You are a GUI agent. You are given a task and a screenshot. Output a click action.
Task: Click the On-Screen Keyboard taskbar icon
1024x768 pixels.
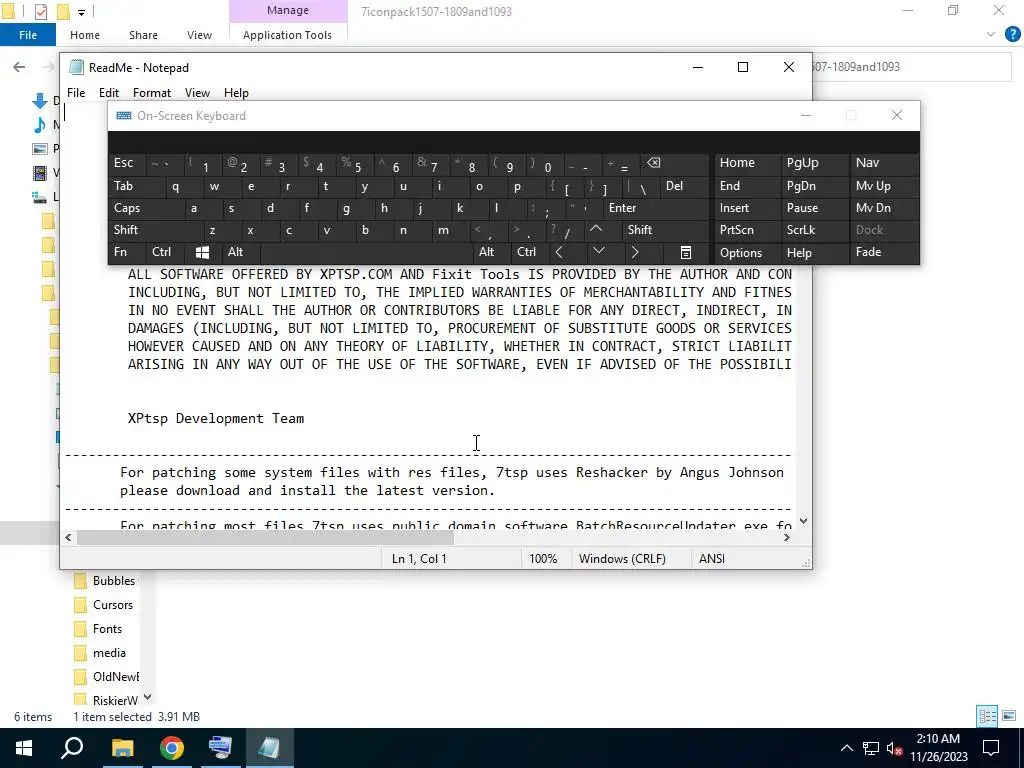point(220,748)
